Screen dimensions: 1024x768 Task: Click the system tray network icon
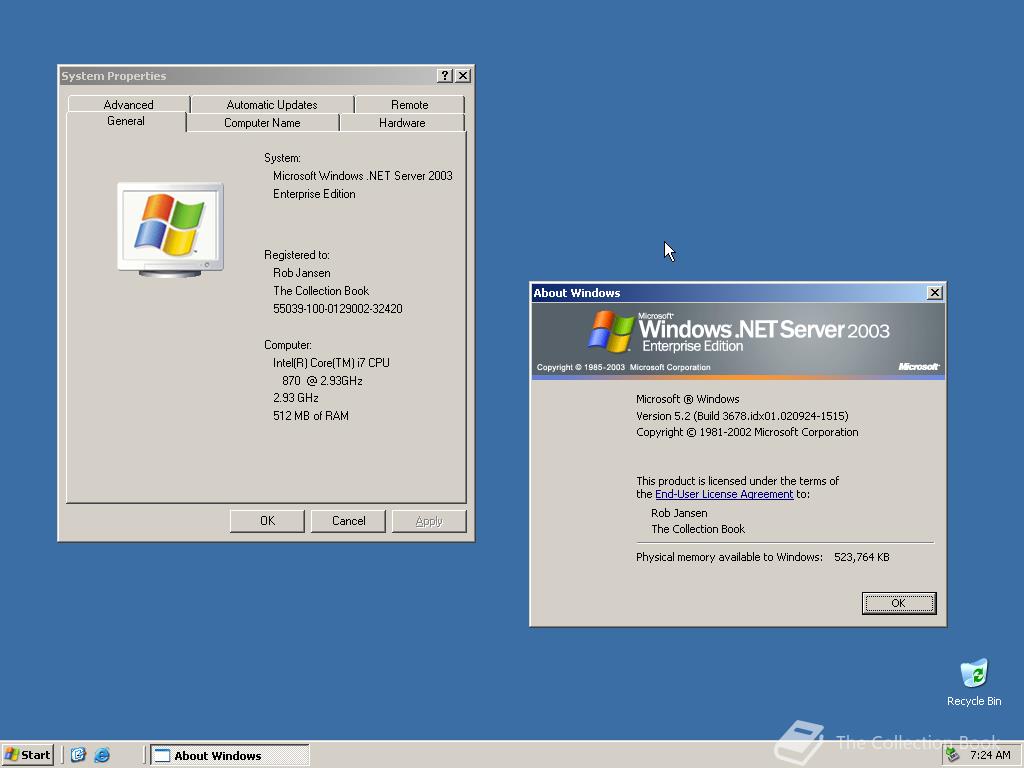[x=953, y=755]
